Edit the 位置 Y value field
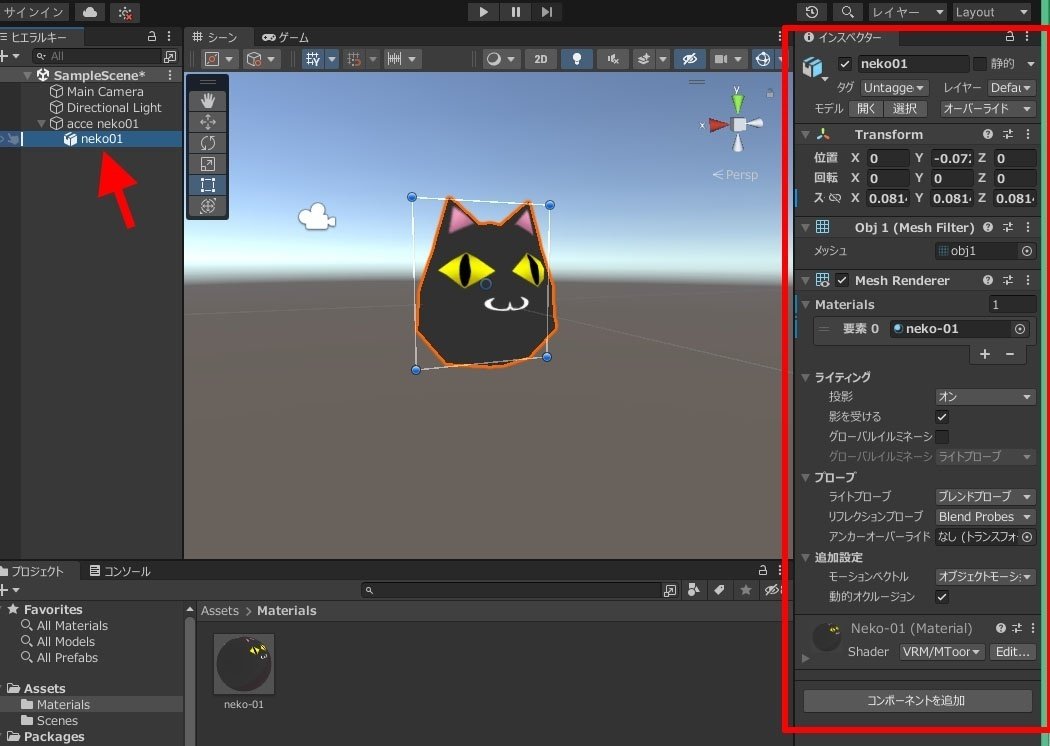This screenshot has height=746, width=1050. tap(951, 158)
